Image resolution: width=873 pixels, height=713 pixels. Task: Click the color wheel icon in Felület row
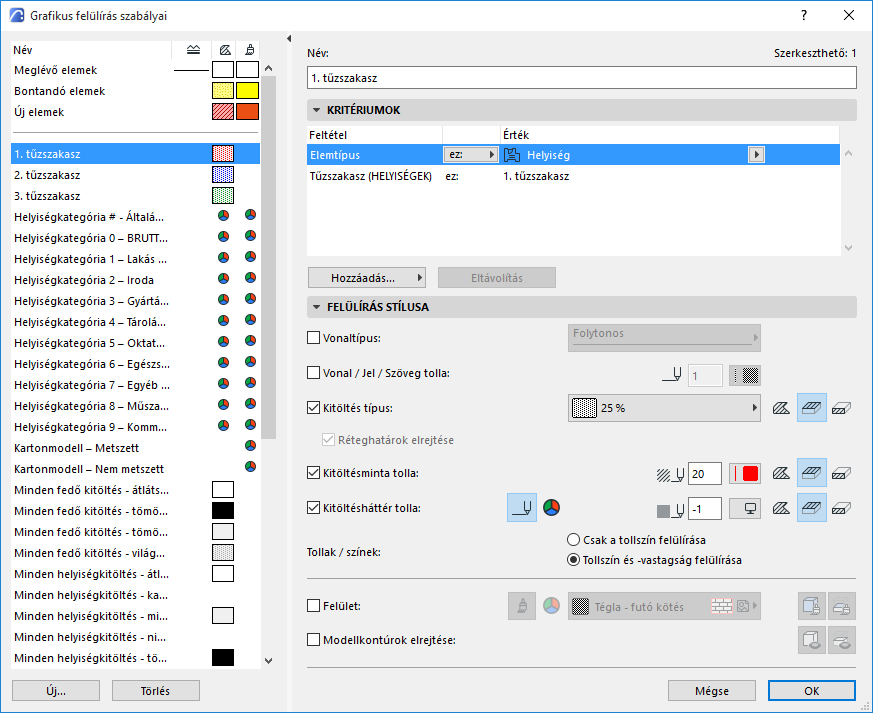(x=551, y=606)
